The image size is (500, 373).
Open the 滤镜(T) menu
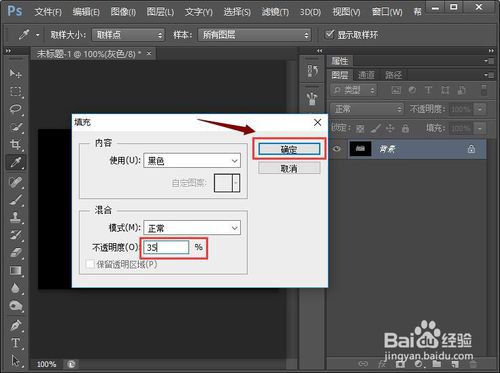[x=275, y=12]
